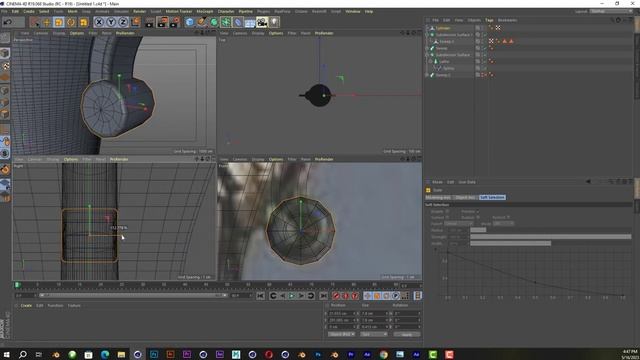The height and width of the screenshot is (360, 640).
Task: Open the MoGraph menu
Action: 205,11
